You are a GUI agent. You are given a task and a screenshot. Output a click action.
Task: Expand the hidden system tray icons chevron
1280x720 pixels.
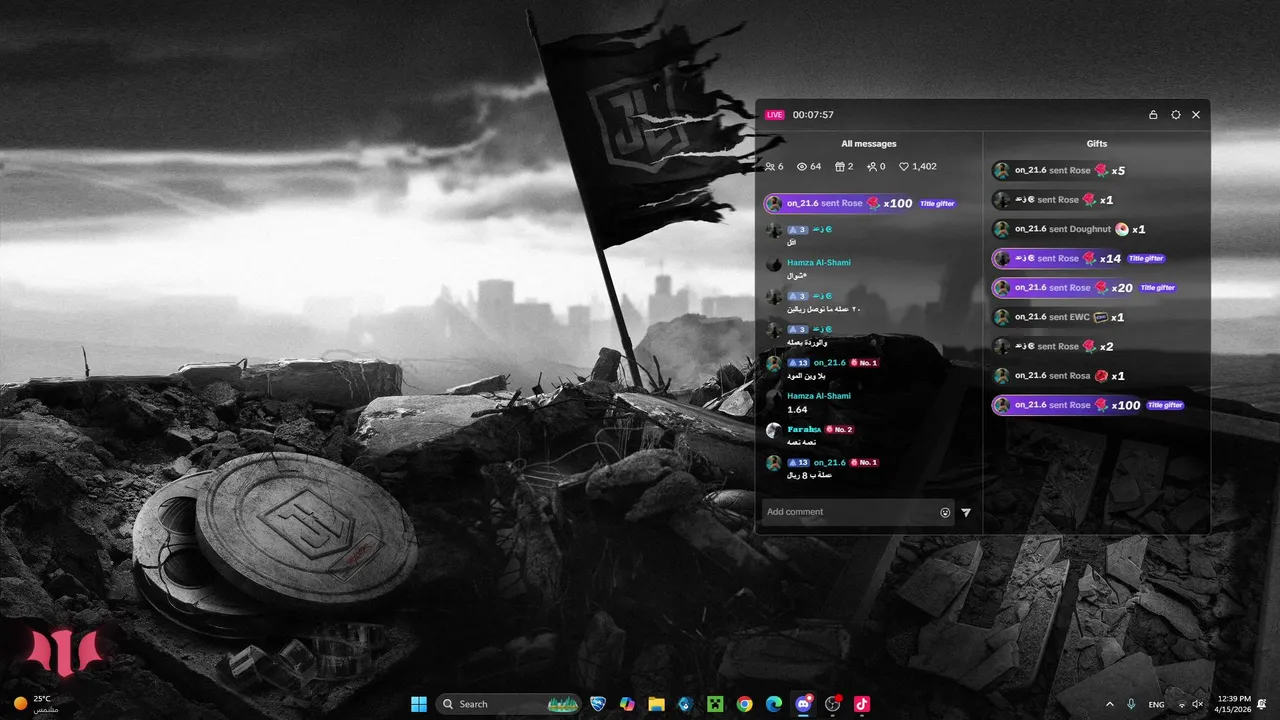point(1109,705)
